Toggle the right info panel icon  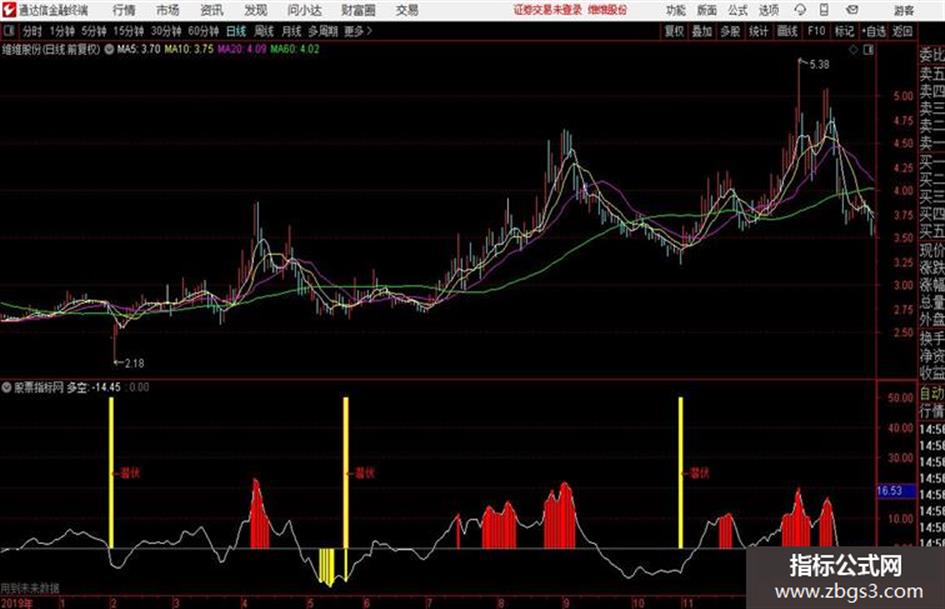coord(868,50)
